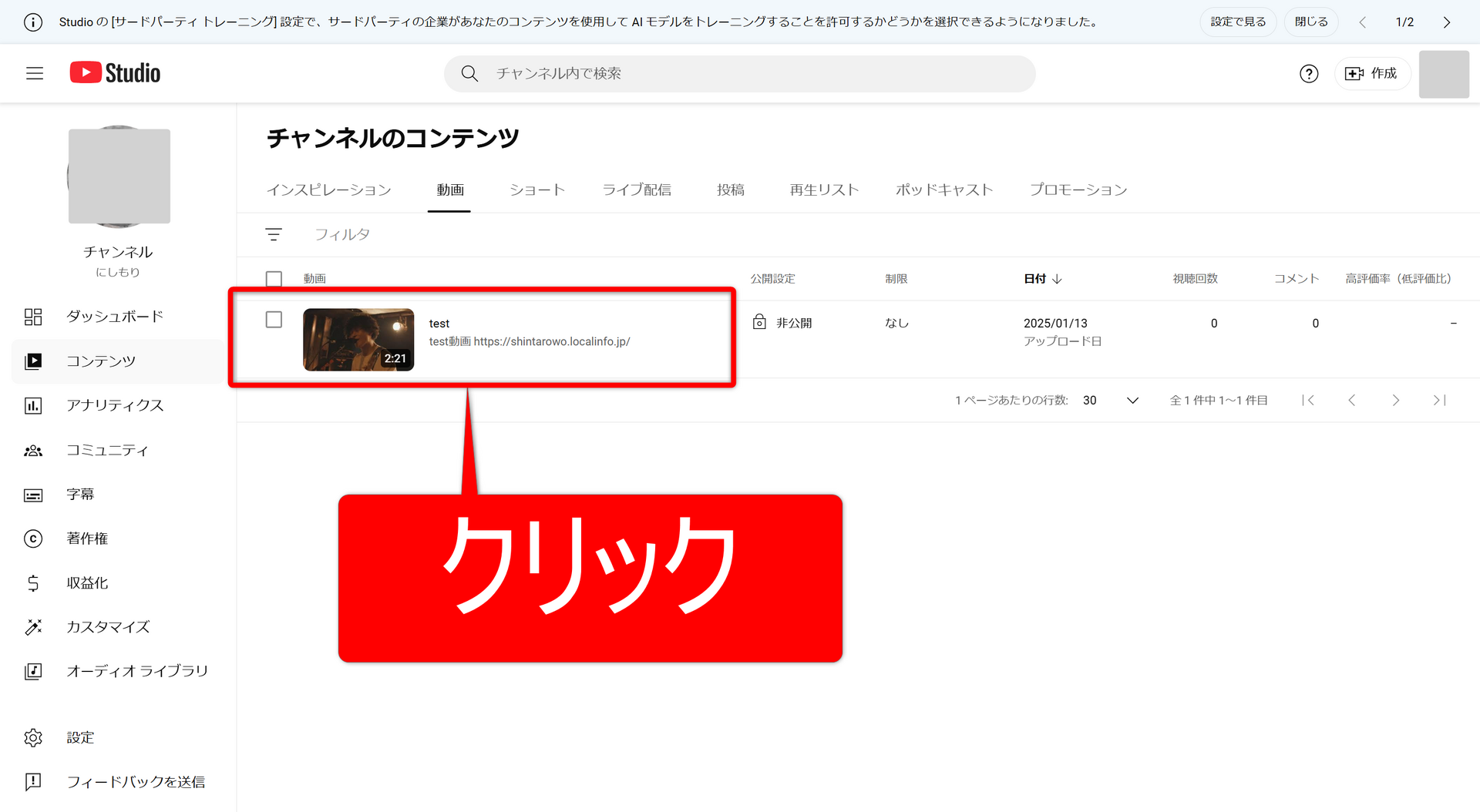Switch to the 再生リスト tab
Viewport: 1480px width, 812px height.
(x=823, y=190)
